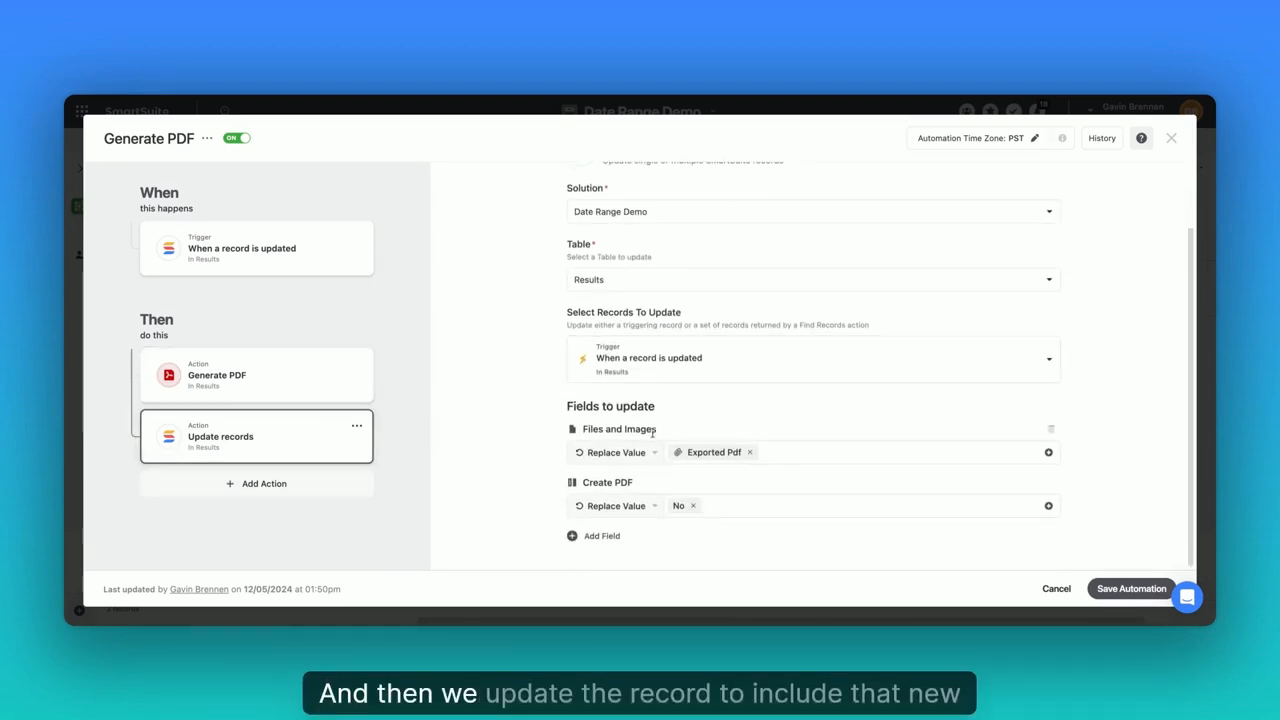
Task: Edit the automation time zone with the pencil icon
Action: 1035,138
